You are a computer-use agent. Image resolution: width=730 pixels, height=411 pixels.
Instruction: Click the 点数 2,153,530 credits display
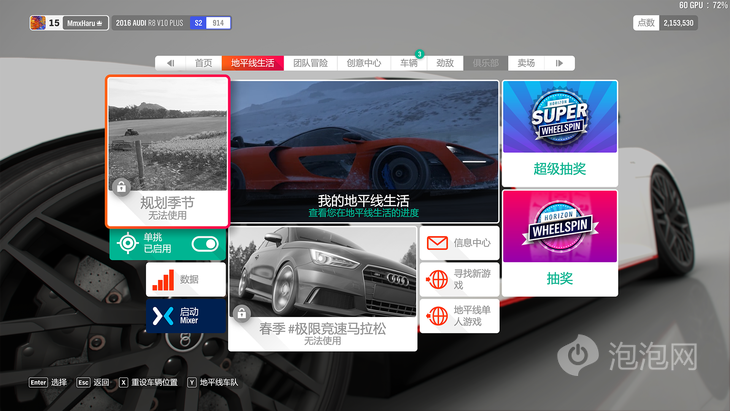[665, 23]
